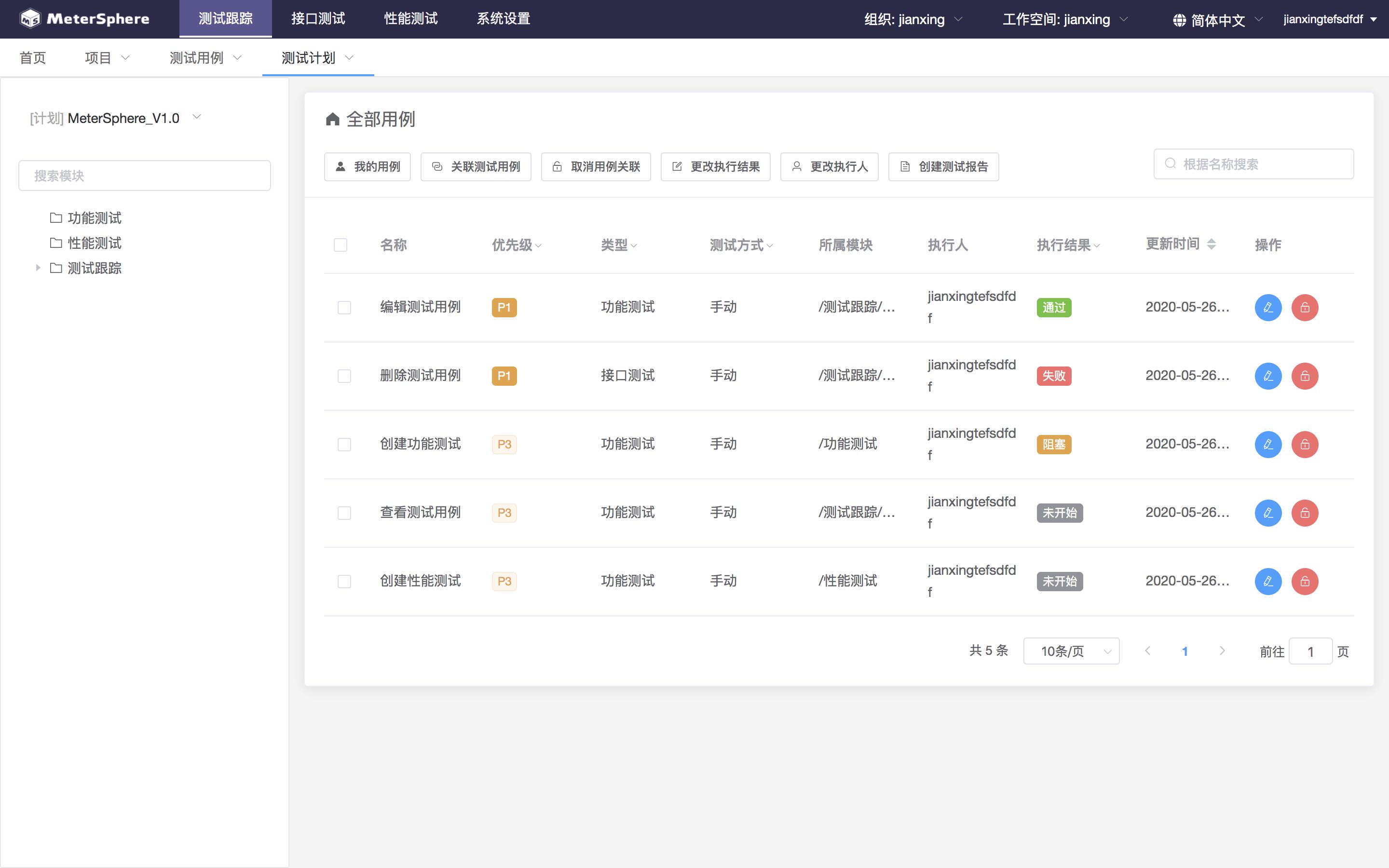Check the 创建功能测试 row checkbox
This screenshot has width=1389, height=868.
coord(344,444)
